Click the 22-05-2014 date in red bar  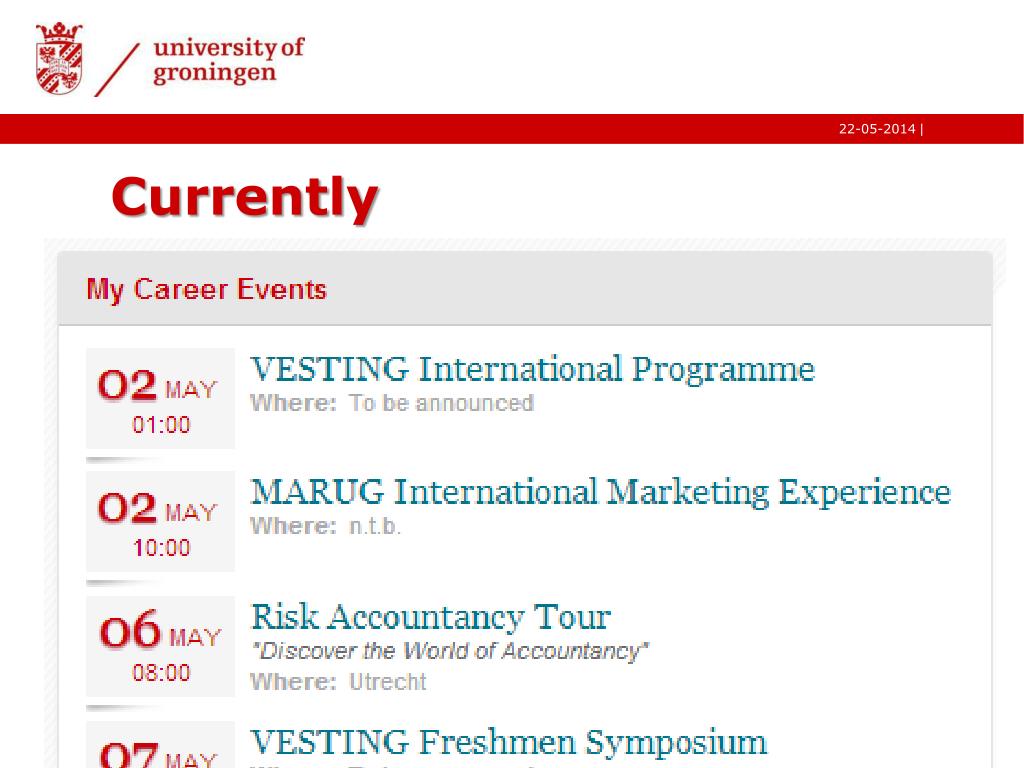pos(877,129)
